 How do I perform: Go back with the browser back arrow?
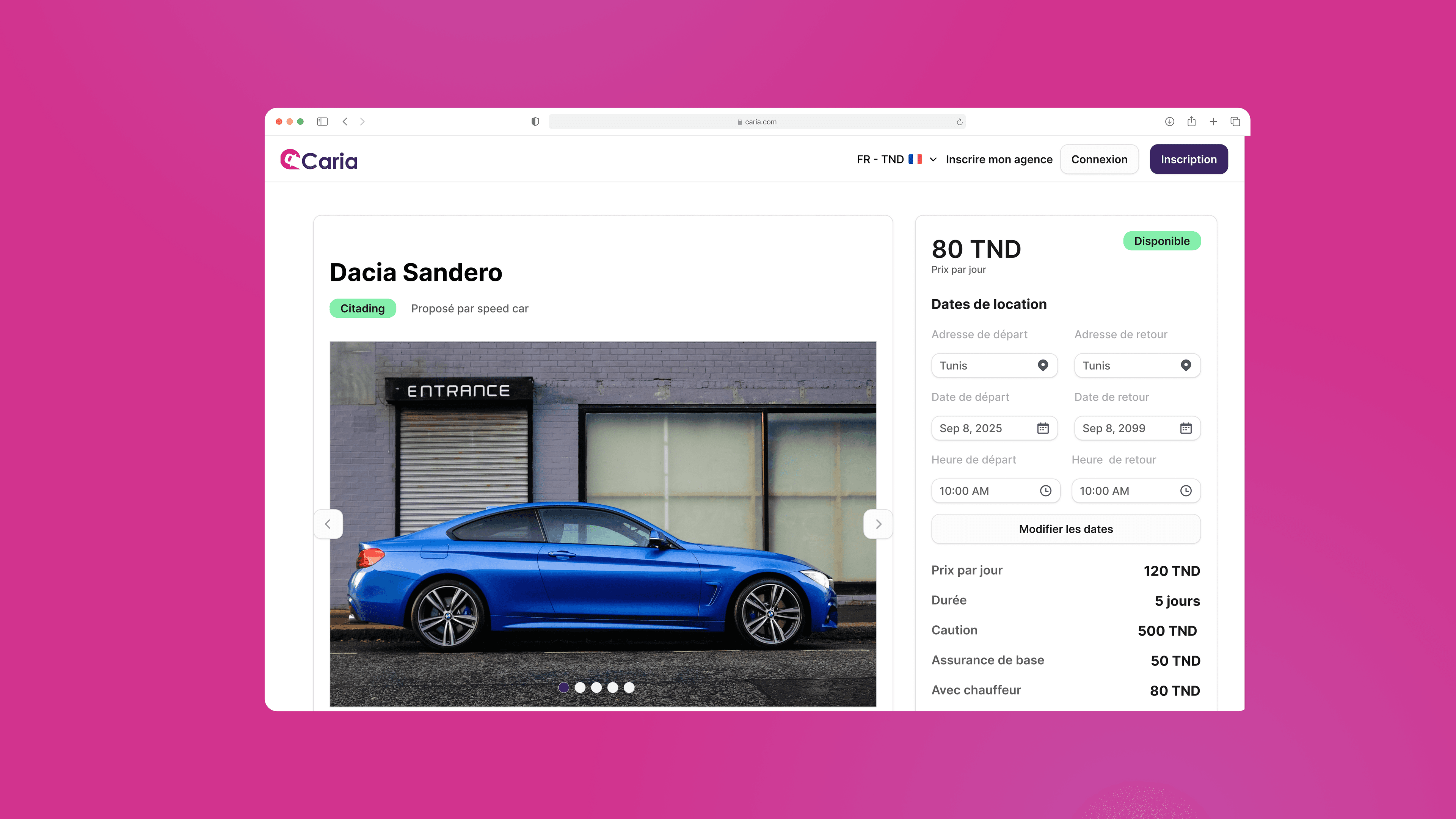pos(345,121)
